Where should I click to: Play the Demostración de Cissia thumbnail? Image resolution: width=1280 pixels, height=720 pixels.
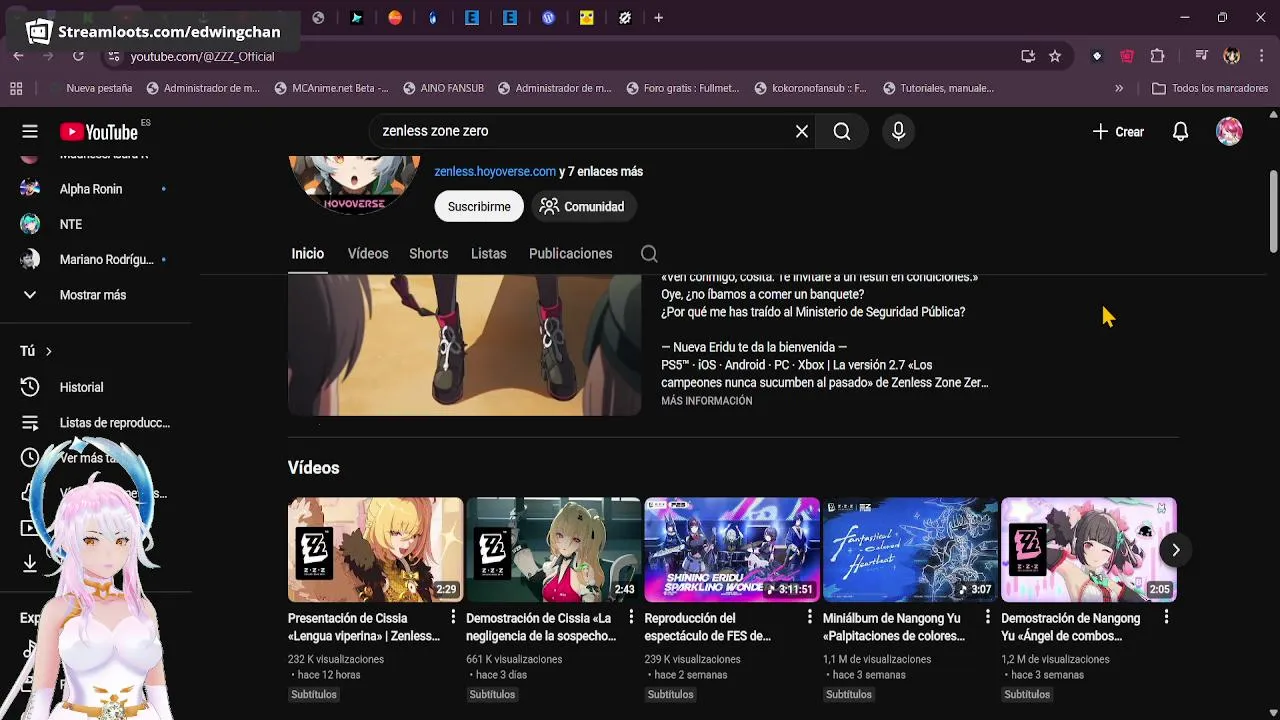pyautogui.click(x=553, y=549)
